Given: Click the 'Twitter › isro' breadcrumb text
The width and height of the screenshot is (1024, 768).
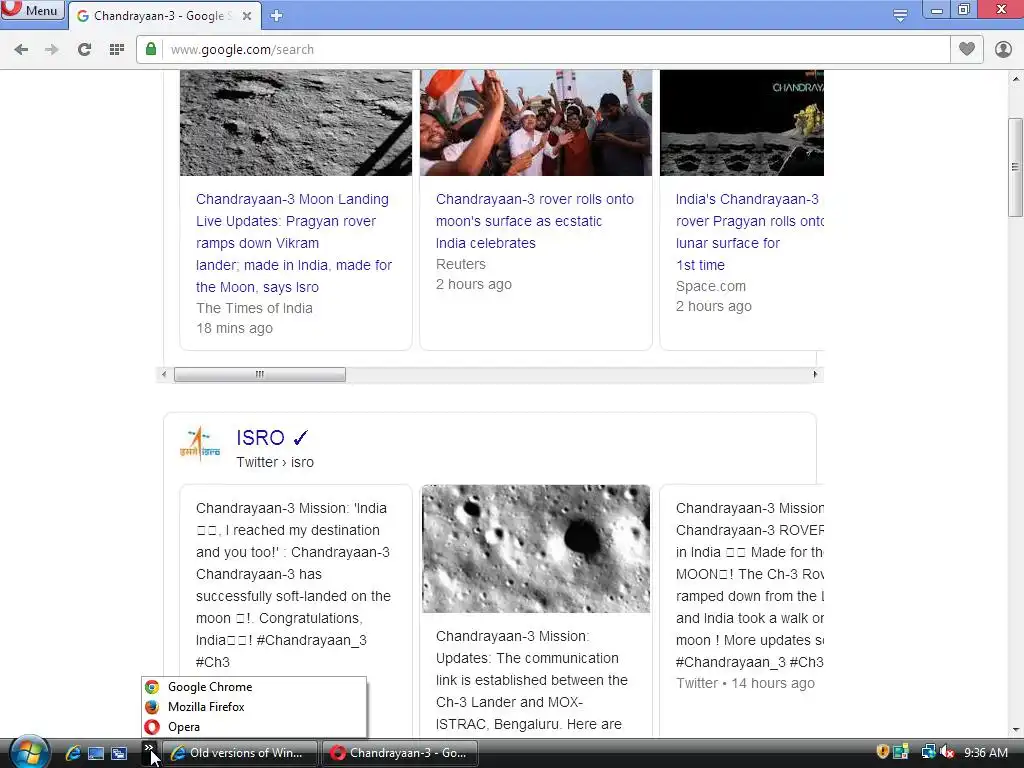Looking at the screenshot, I should tap(275, 462).
